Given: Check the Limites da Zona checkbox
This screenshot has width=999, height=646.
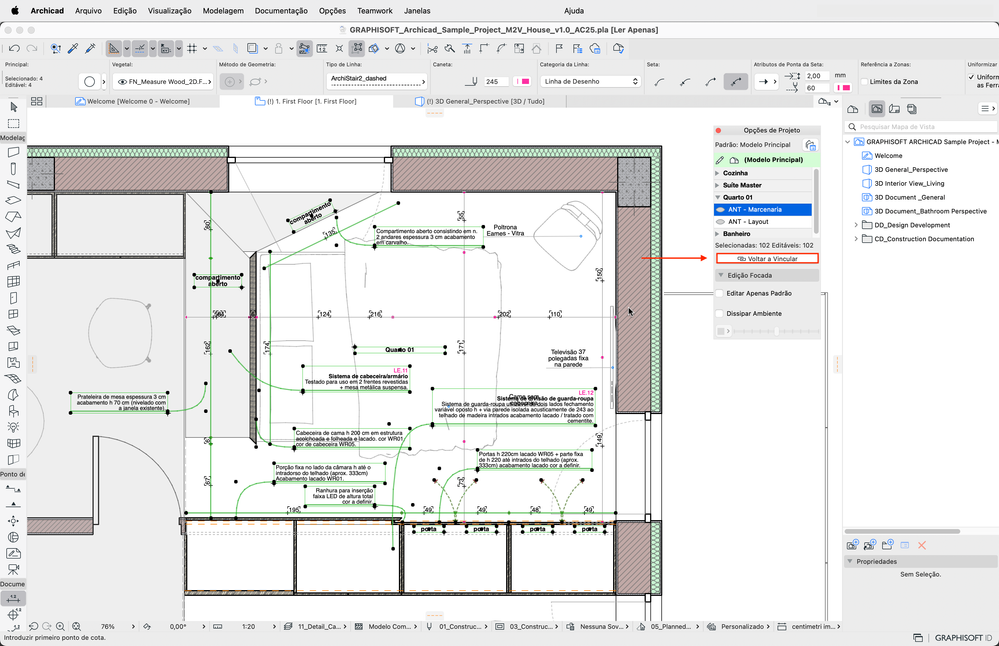Looking at the screenshot, I should pyautogui.click(x=865, y=82).
